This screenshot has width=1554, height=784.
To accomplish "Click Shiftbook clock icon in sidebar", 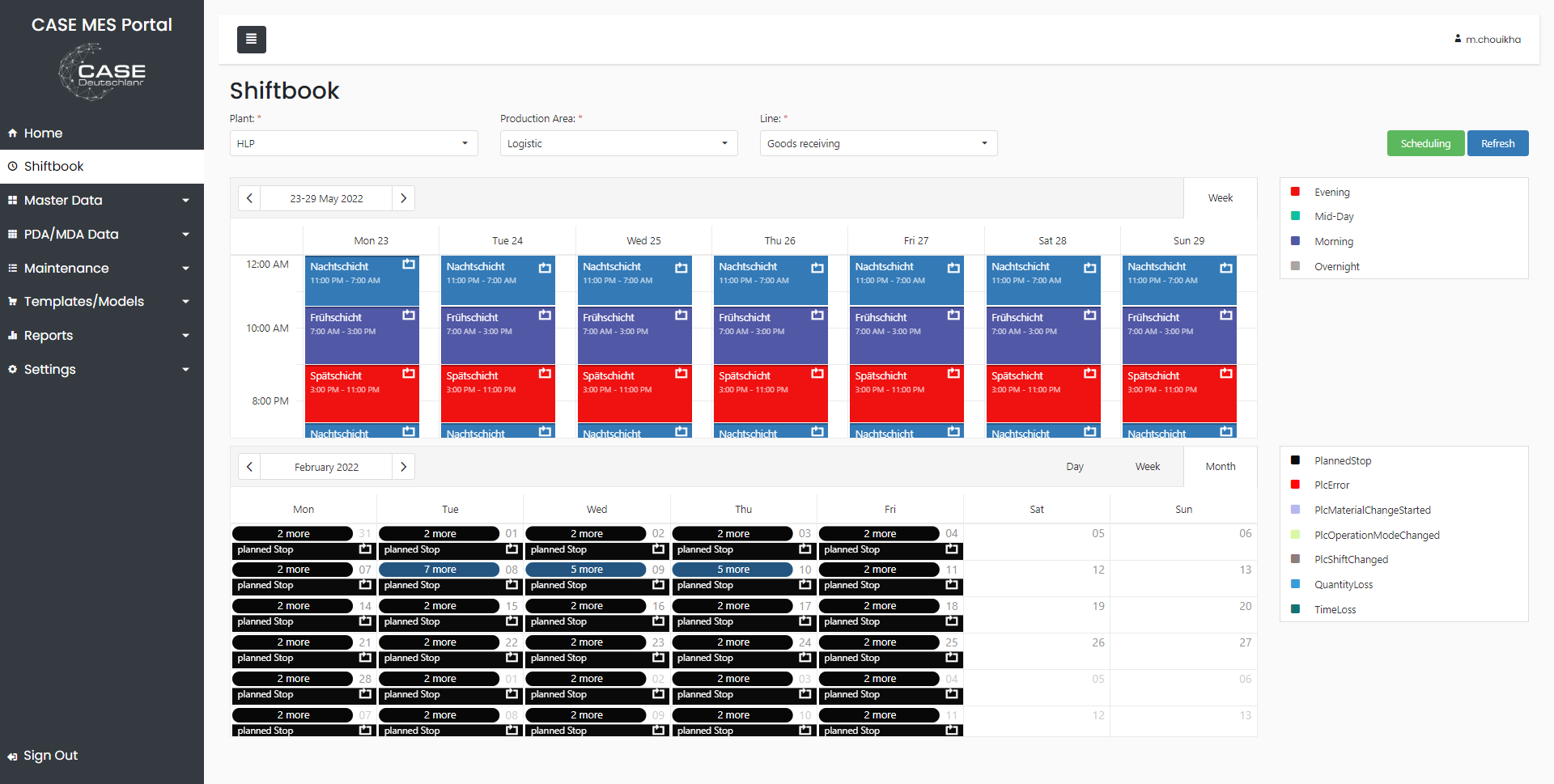I will (12, 166).
